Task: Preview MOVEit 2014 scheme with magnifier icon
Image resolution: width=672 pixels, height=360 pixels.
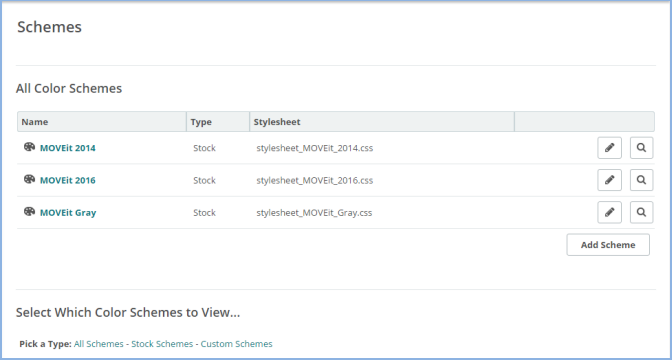Action: [642, 148]
